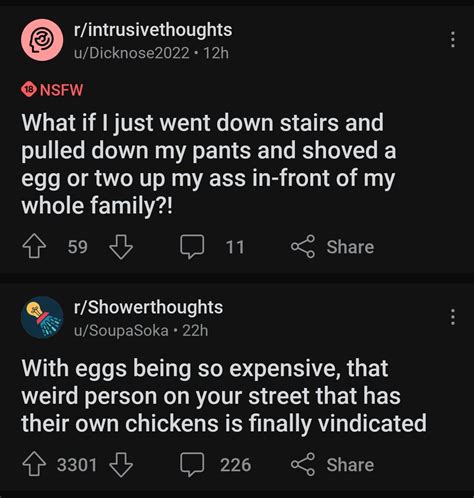474x498 pixels.
Task: Downvote the r/intrusivethoughts post
Action: [x=121, y=247]
